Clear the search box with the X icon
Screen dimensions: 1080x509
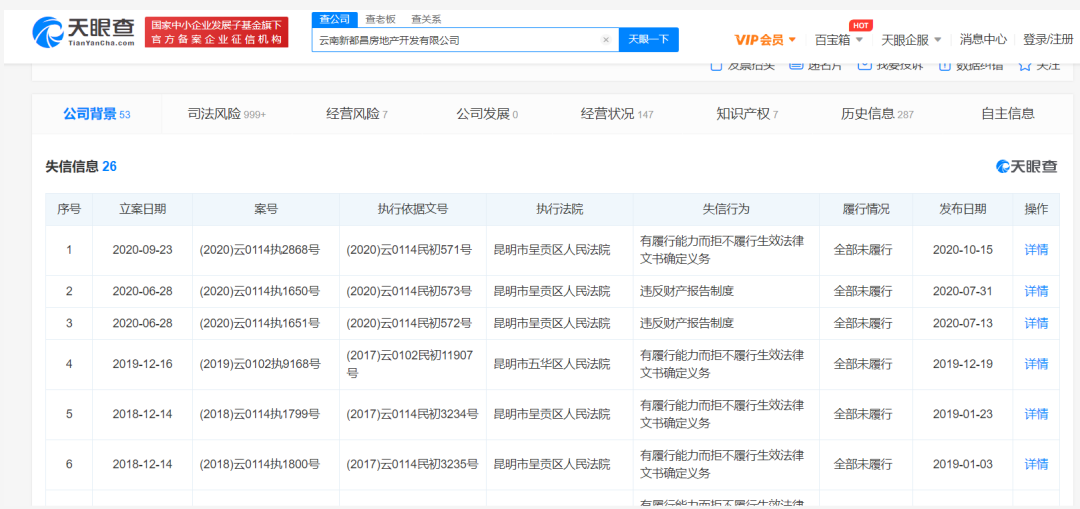(606, 40)
